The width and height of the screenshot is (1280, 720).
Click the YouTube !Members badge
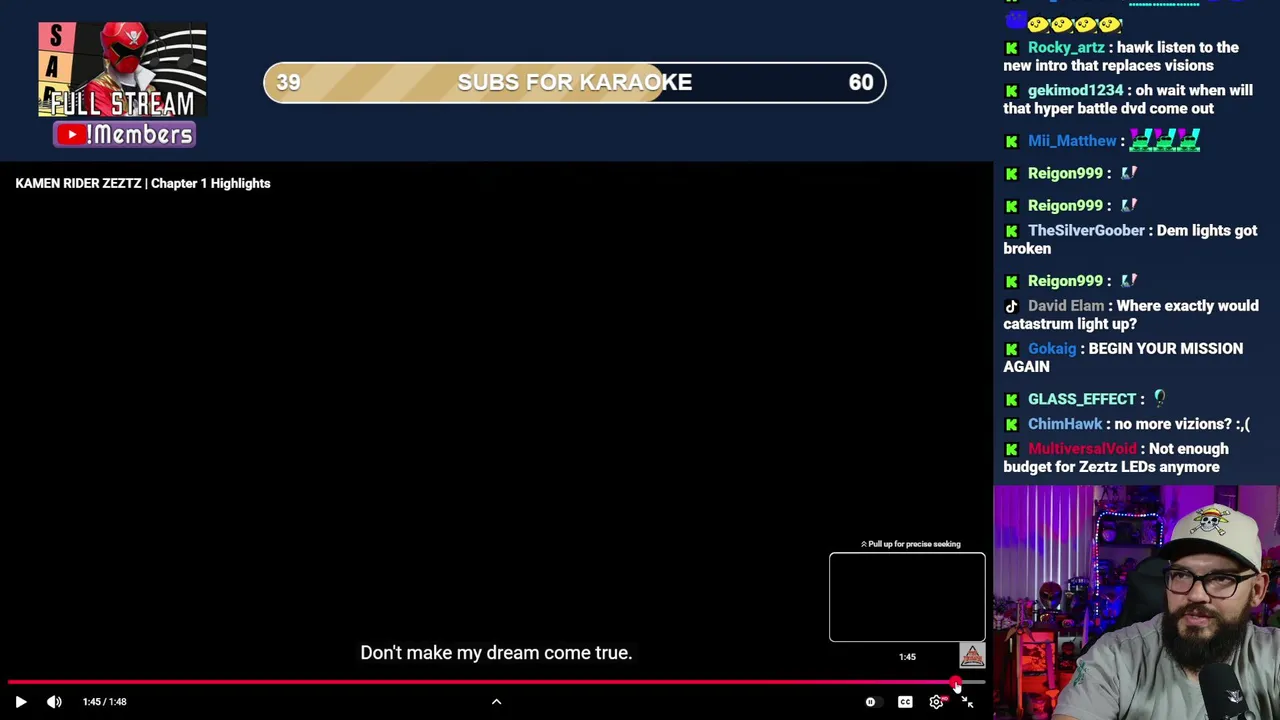coord(124,134)
